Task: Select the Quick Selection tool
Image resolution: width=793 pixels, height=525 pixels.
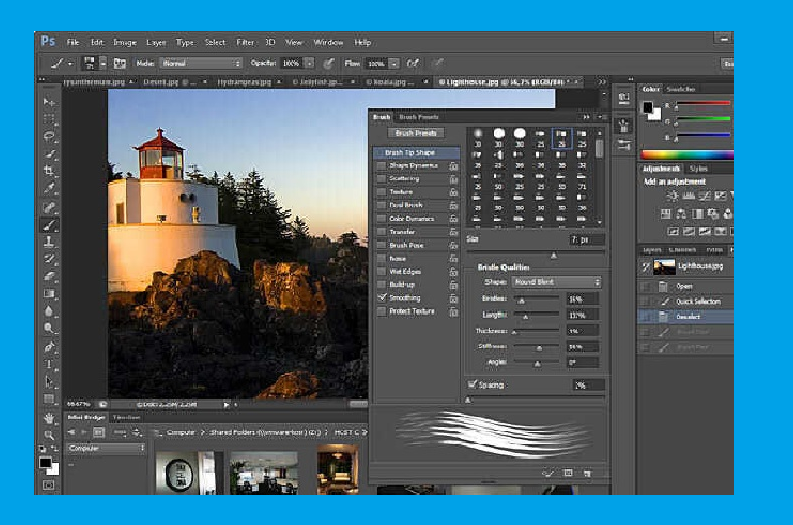Action: tap(49, 154)
